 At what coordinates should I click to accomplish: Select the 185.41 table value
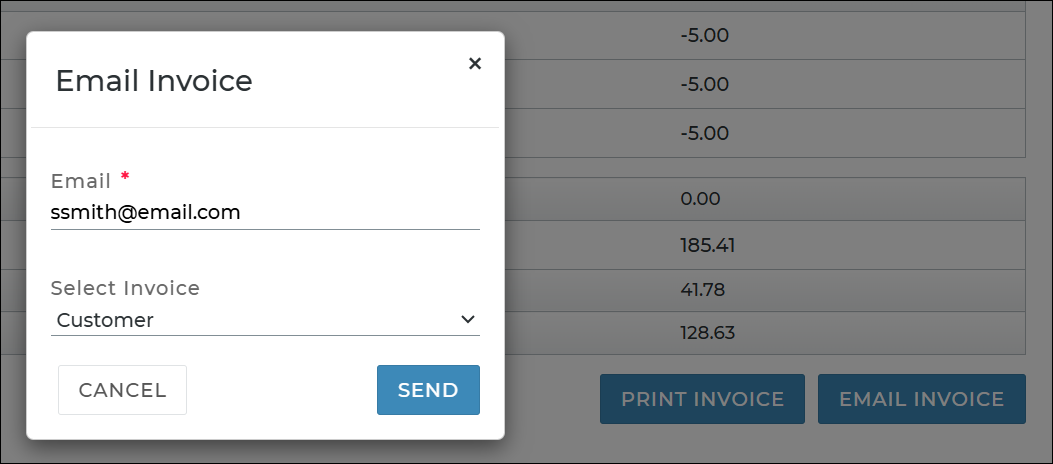point(707,244)
